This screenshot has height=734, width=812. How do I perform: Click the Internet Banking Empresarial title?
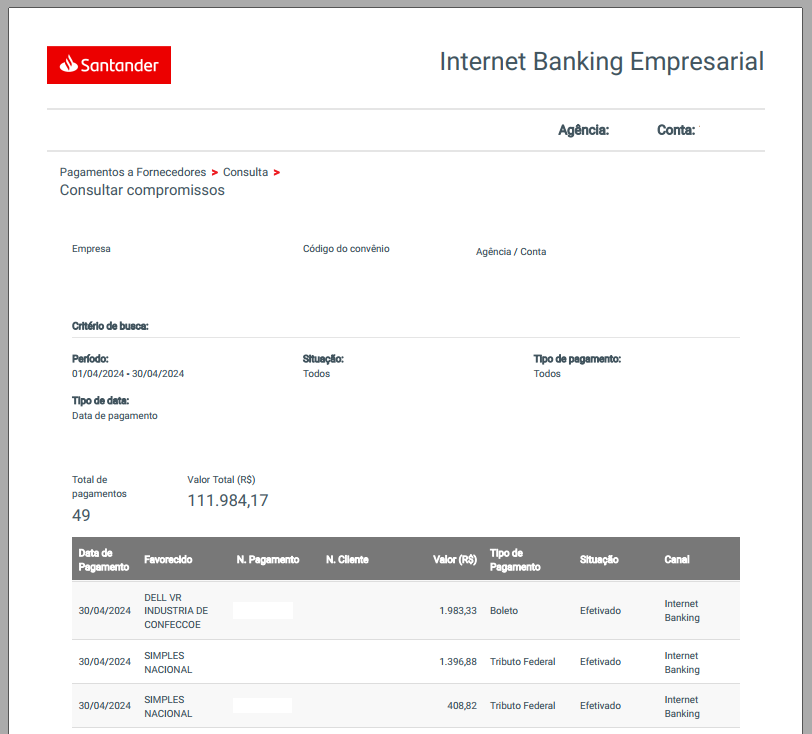(602, 62)
